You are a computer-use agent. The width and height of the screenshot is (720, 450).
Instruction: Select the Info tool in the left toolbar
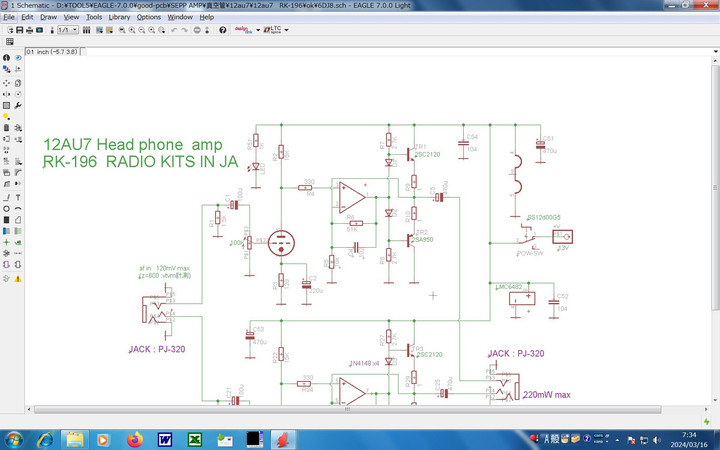pyautogui.click(x=6, y=57)
